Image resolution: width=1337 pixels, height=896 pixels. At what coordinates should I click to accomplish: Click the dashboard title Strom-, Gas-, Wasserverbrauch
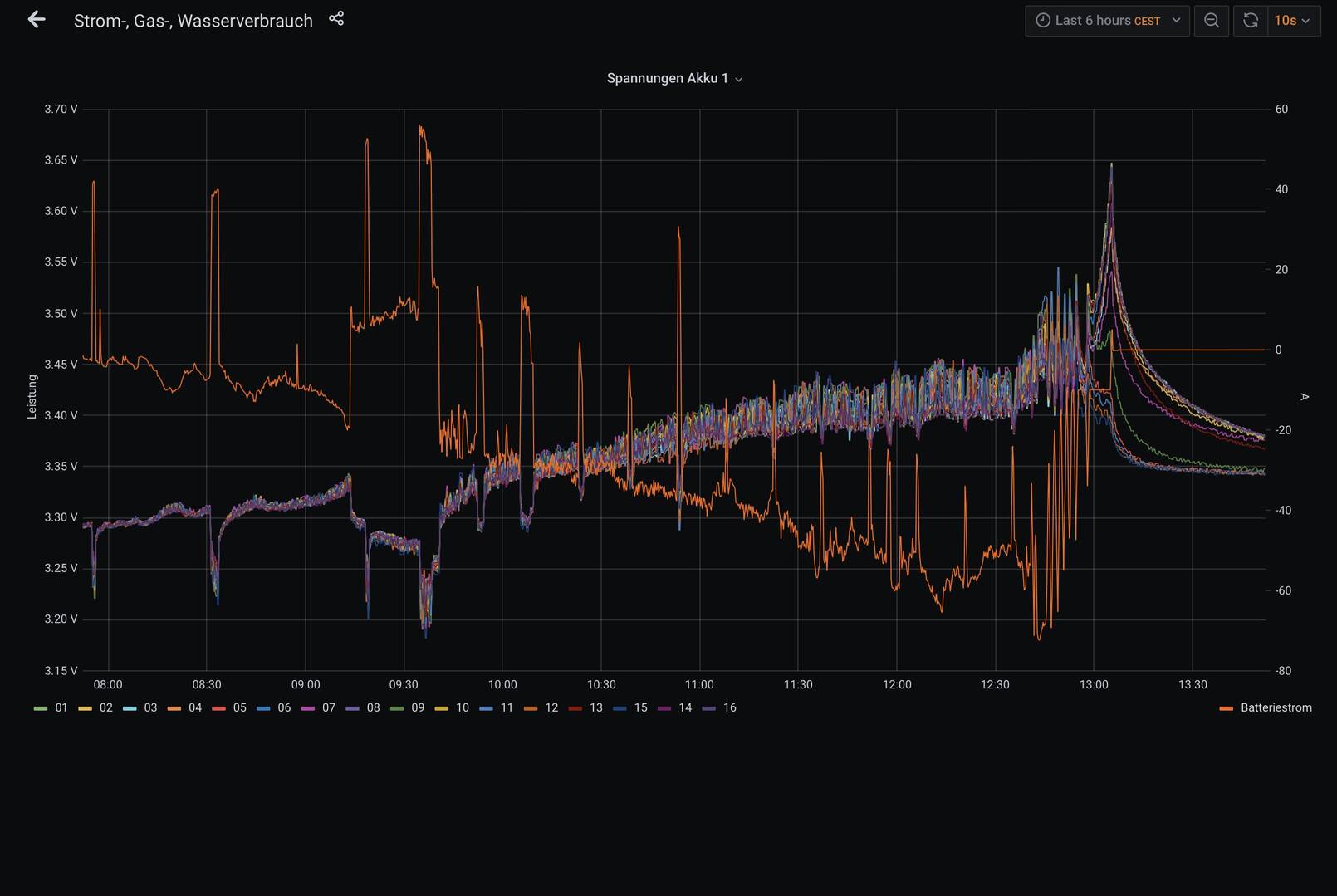click(x=193, y=21)
